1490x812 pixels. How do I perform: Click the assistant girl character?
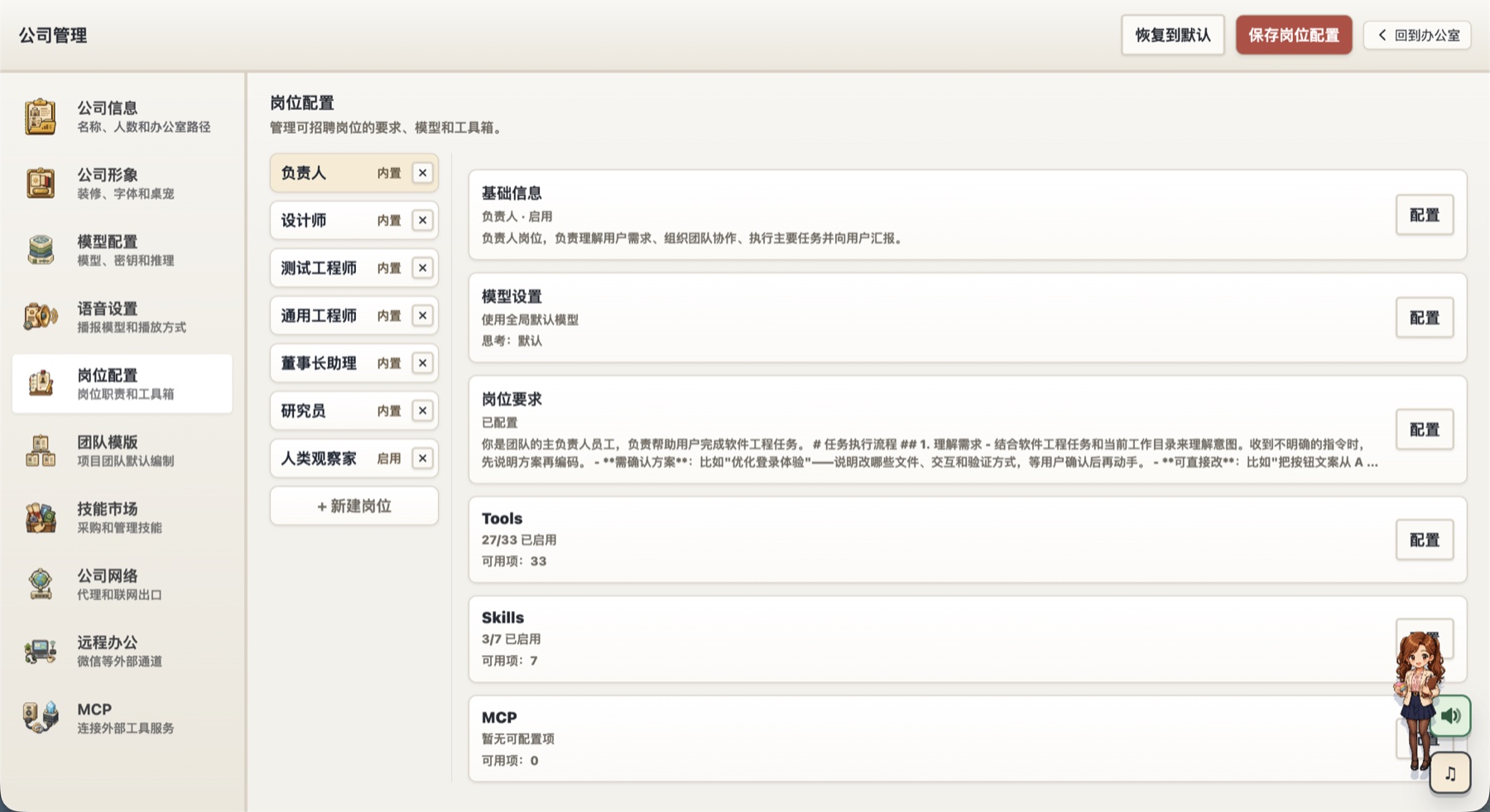point(1417,699)
